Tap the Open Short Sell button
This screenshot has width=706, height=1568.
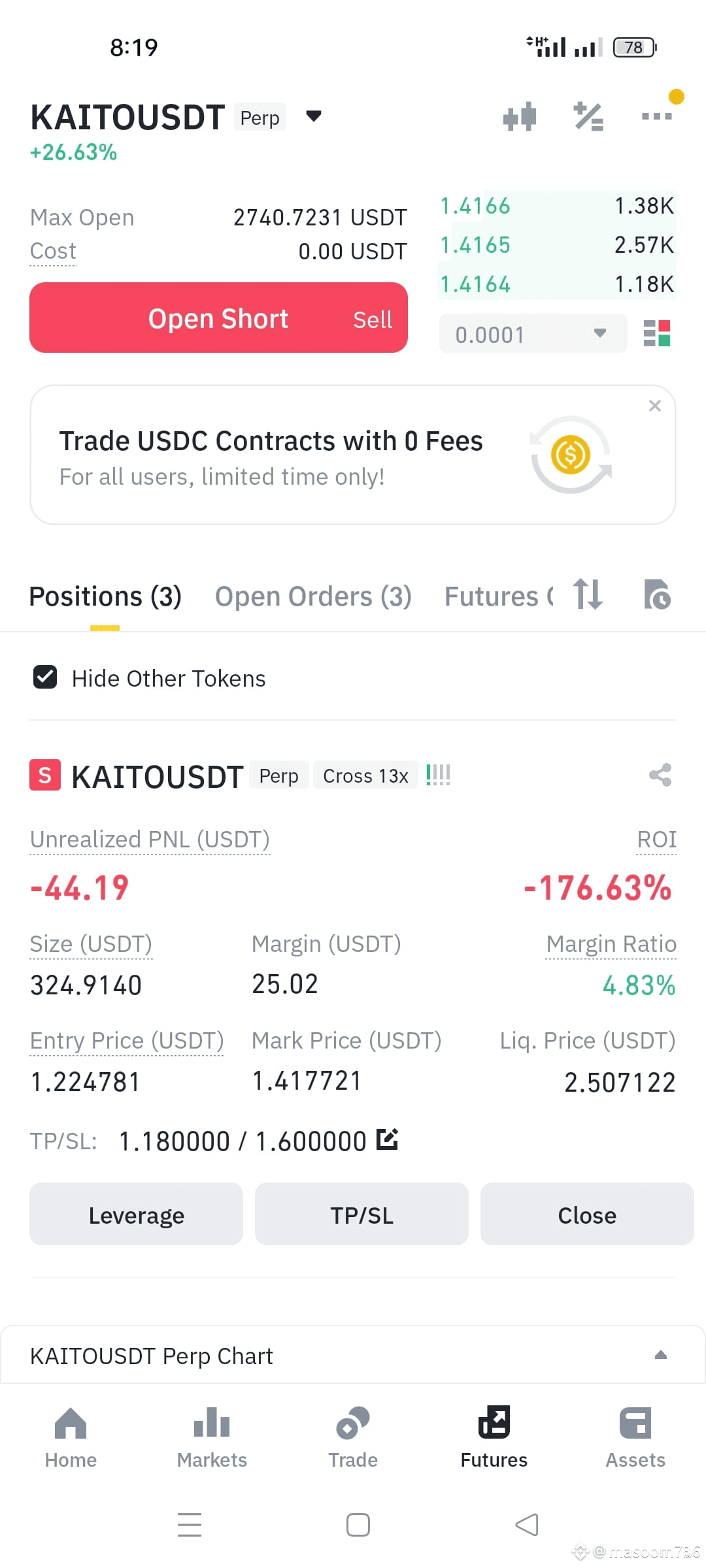coord(218,318)
